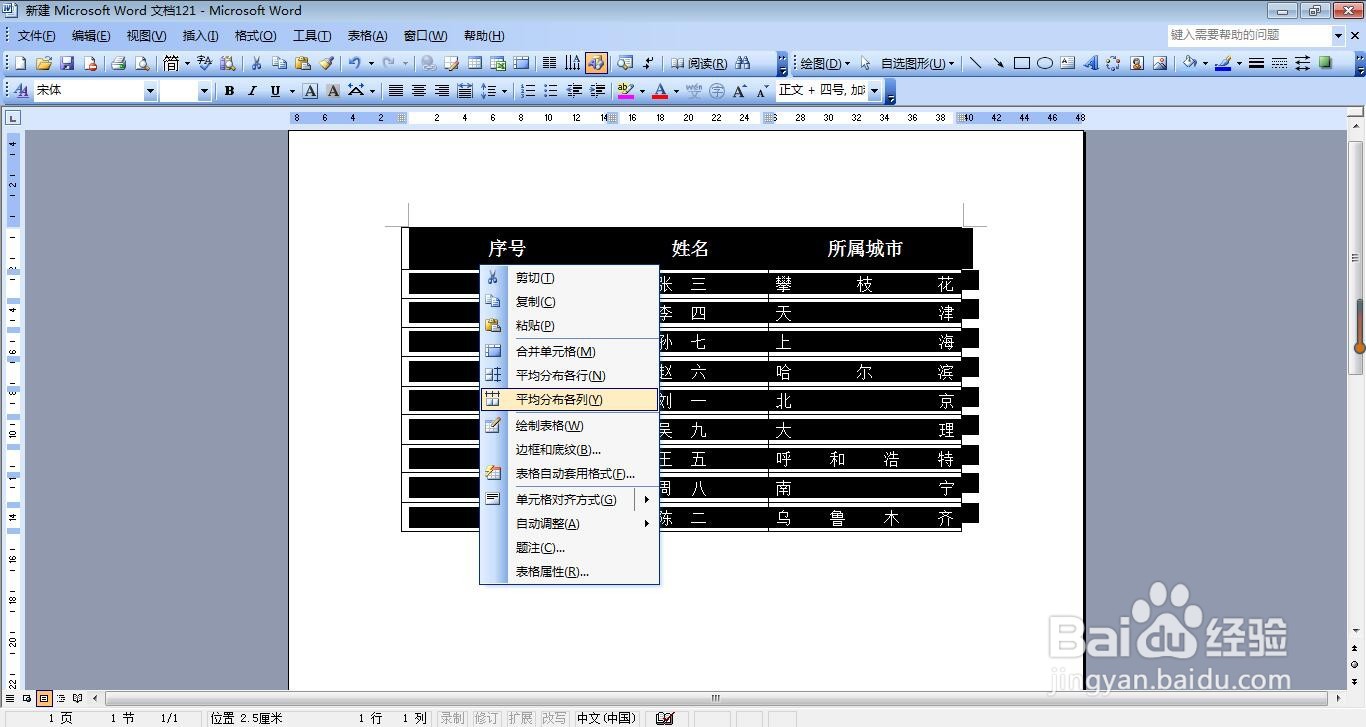Select 平均分布各列 in the context menu

[560, 399]
